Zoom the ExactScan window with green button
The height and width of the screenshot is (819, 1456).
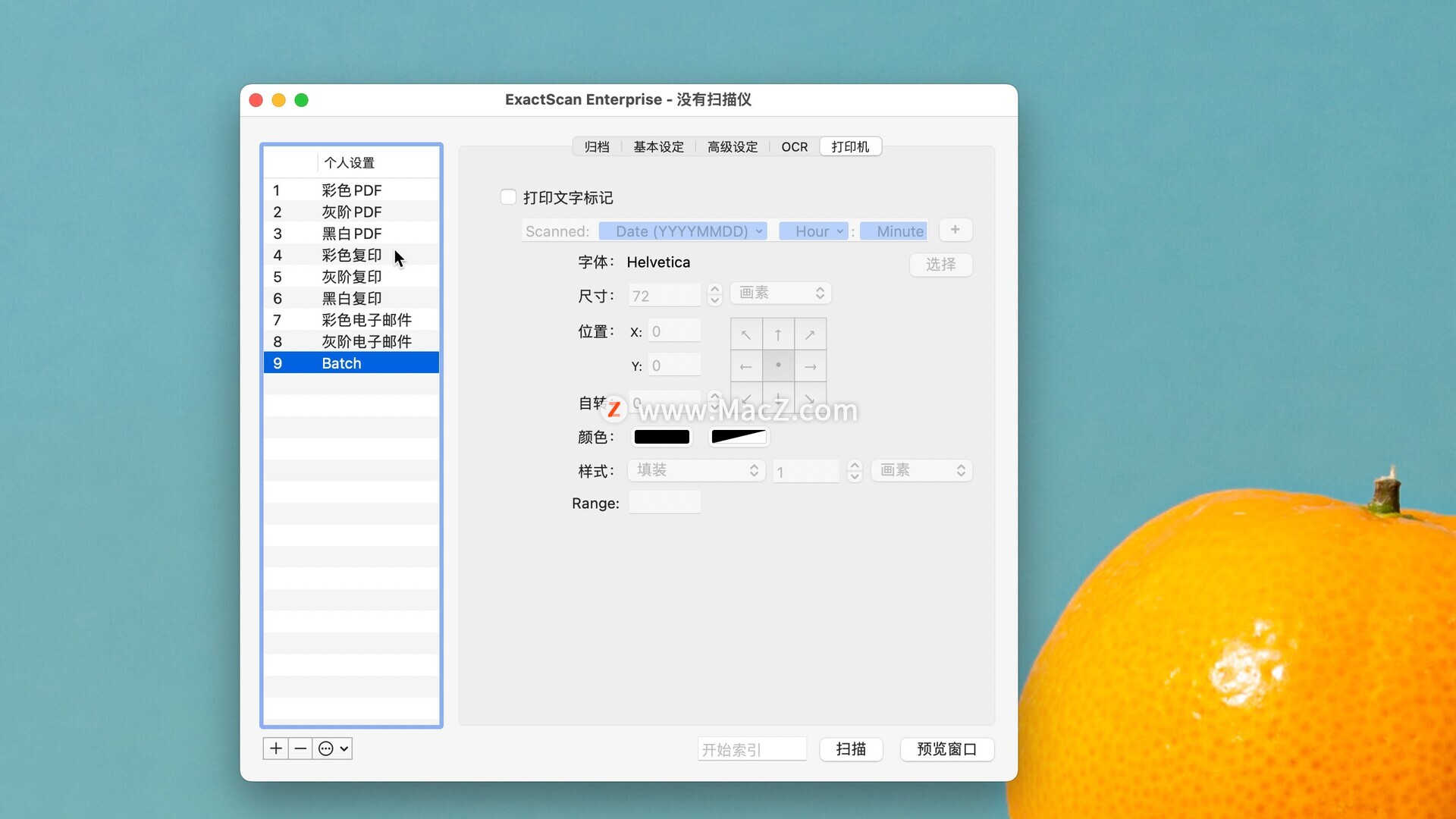coord(302,100)
